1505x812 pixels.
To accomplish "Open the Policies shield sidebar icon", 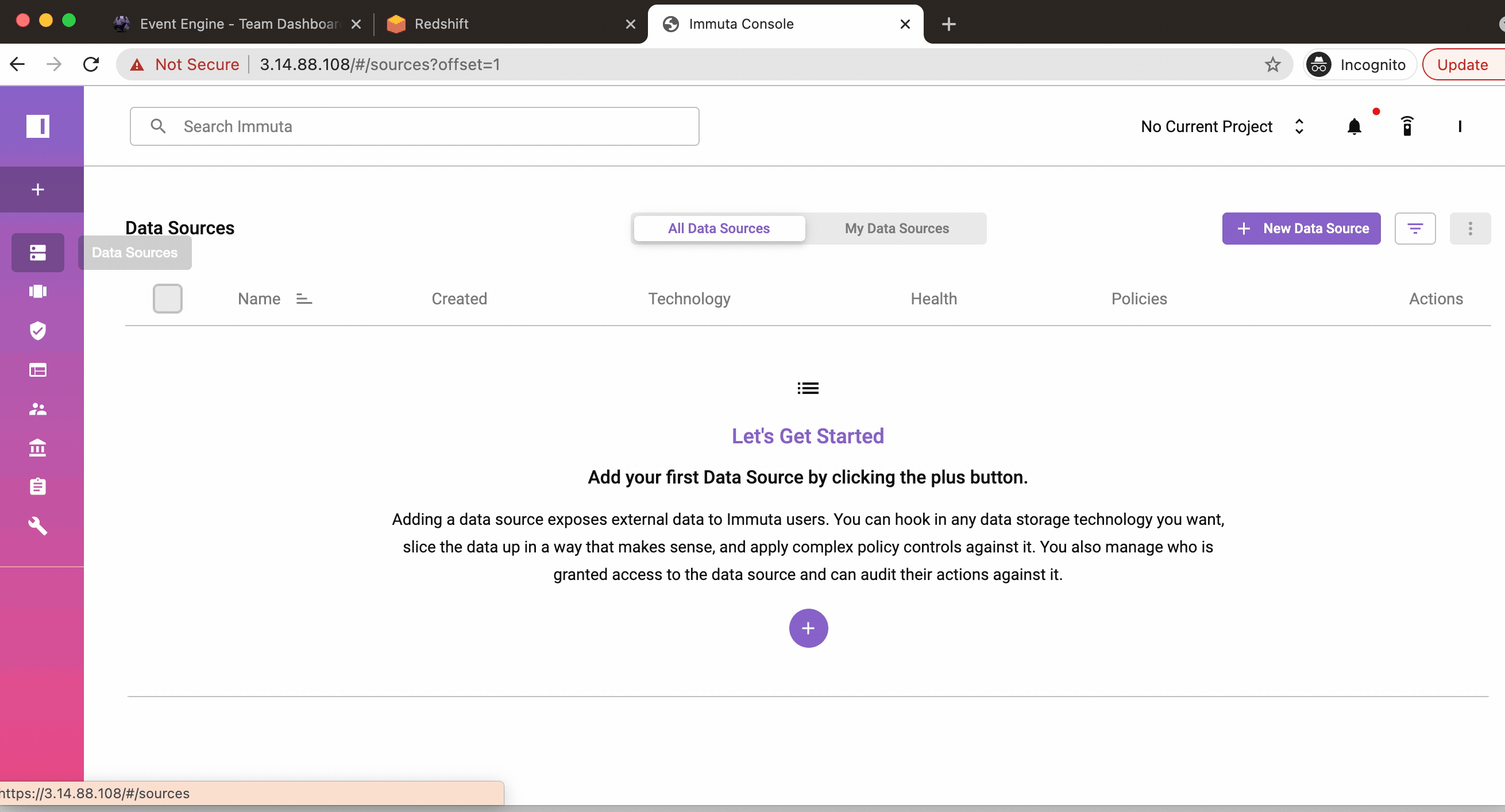I will tap(38, 331).
